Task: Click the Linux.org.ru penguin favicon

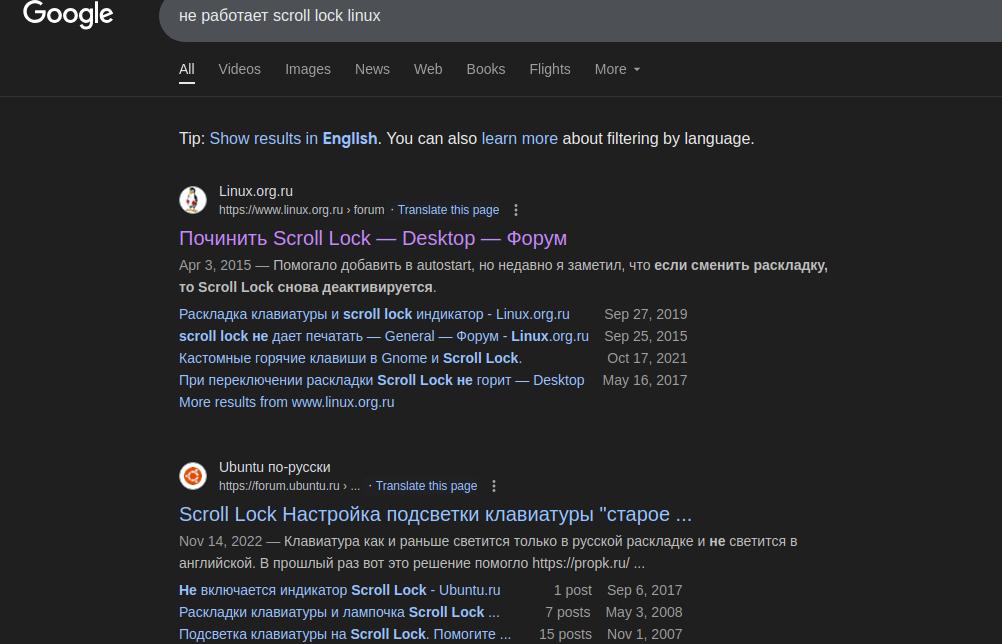Action: (x=193, y=200)
